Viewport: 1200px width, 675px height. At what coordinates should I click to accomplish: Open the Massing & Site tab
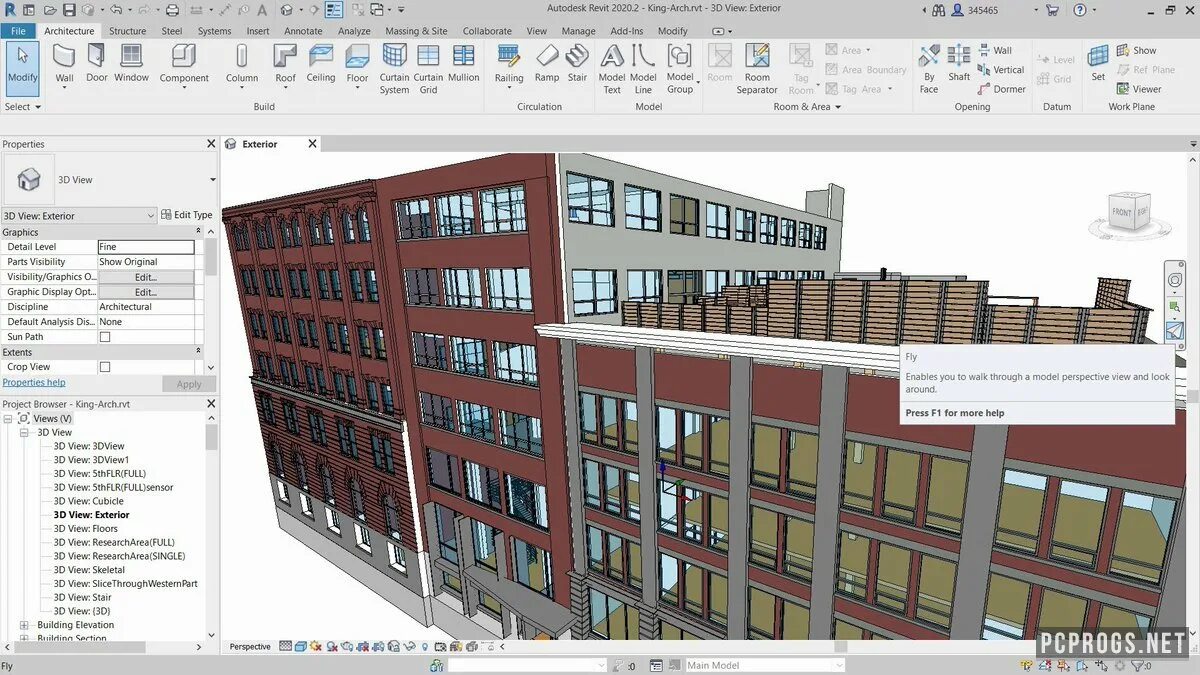click(416, 31)
